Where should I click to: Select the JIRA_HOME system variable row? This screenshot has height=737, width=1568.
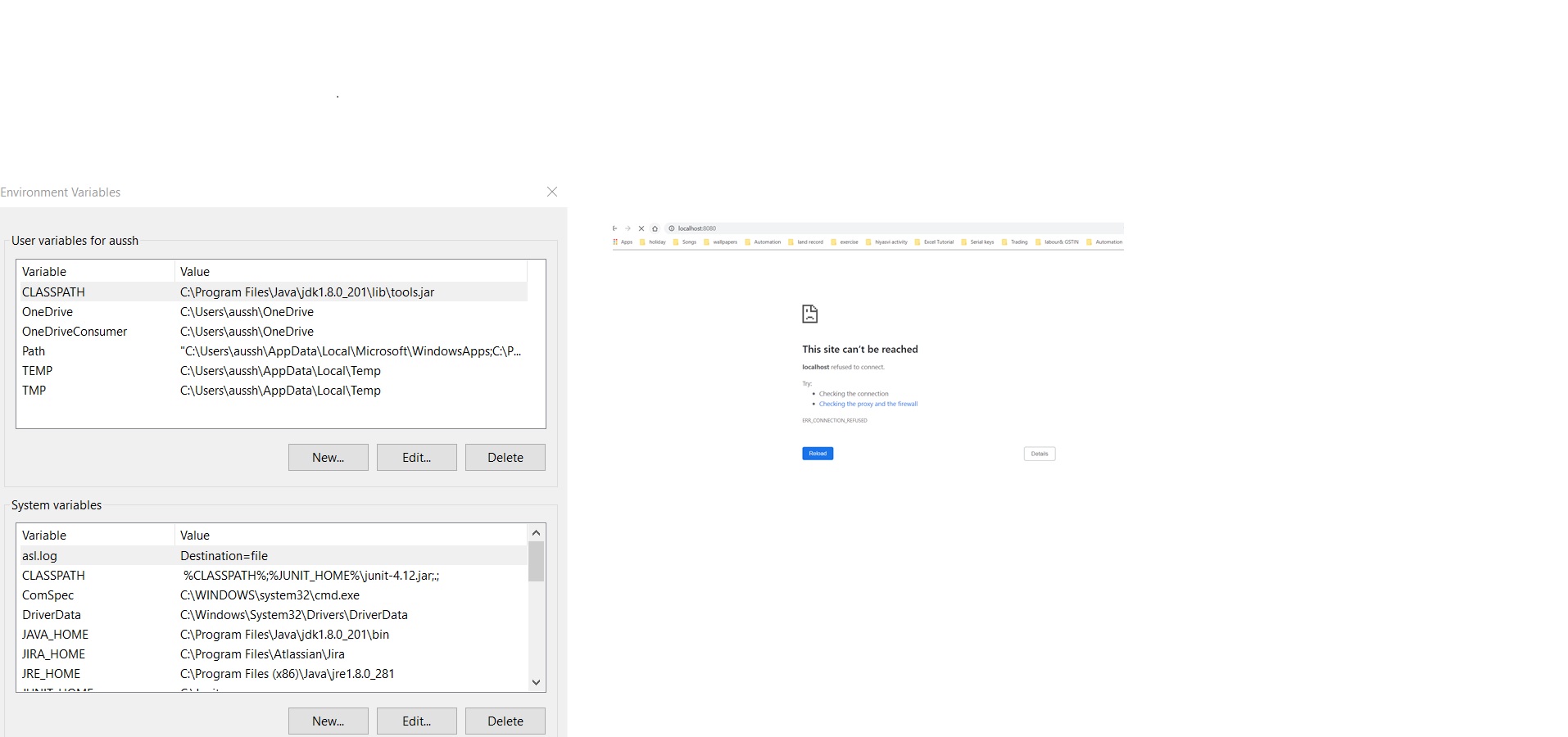point(274,654)
